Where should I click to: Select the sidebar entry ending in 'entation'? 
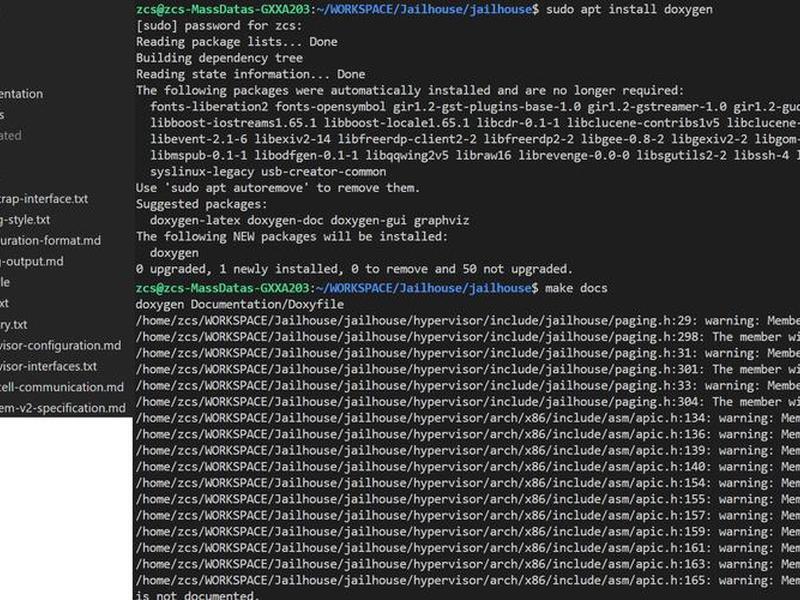(x=21, y=94)
